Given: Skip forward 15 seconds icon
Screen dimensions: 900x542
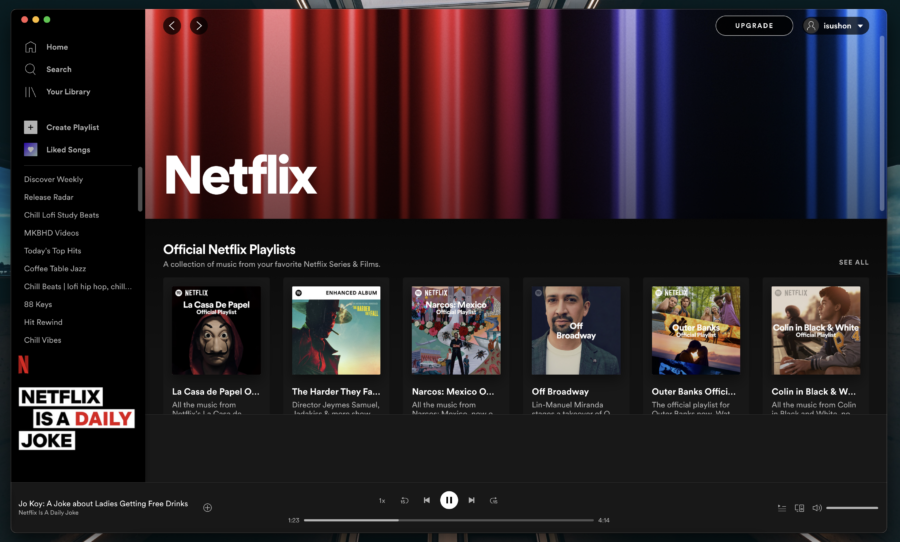Looking at the screenshot, I should pos(494,500).
